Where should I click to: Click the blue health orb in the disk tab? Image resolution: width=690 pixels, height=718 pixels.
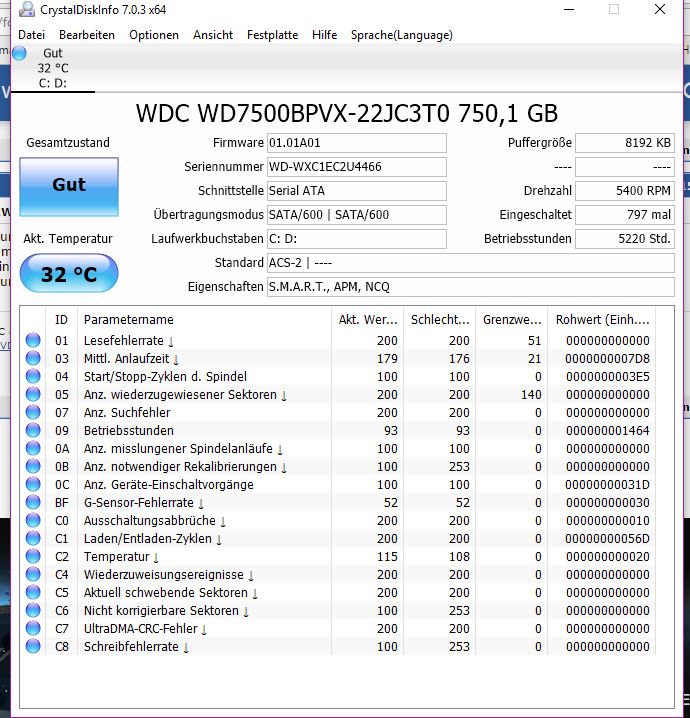[x=20, y=53]
